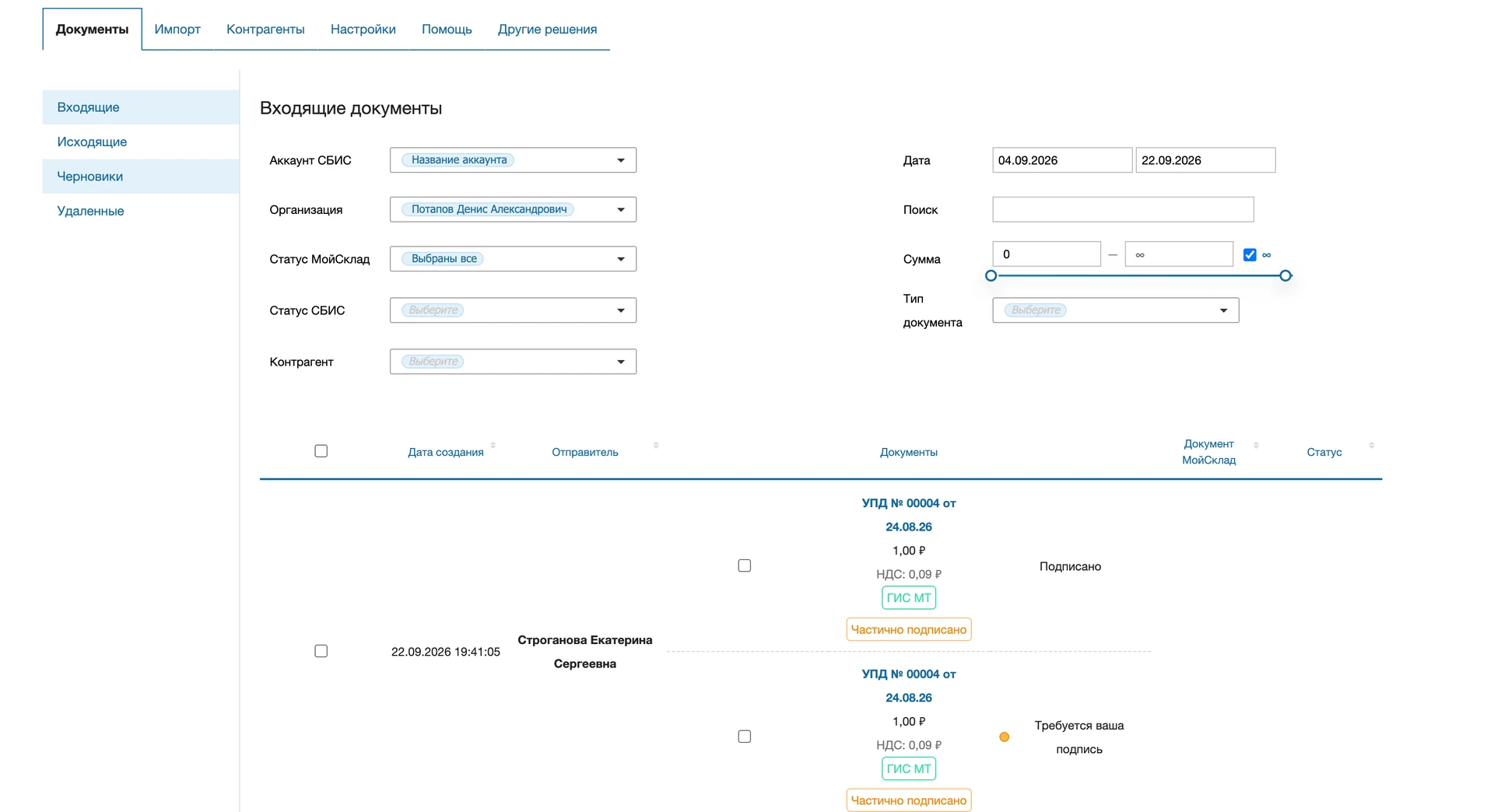Click the left handle of the Сумма slider

pyautogui.click(x=991, y=275)
